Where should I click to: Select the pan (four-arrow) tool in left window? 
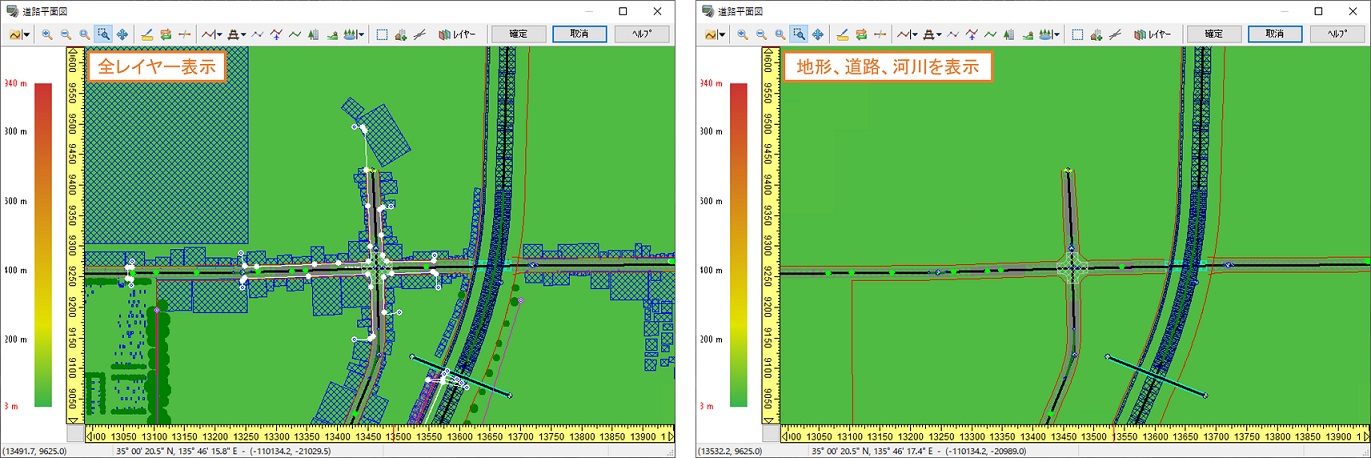122,34
